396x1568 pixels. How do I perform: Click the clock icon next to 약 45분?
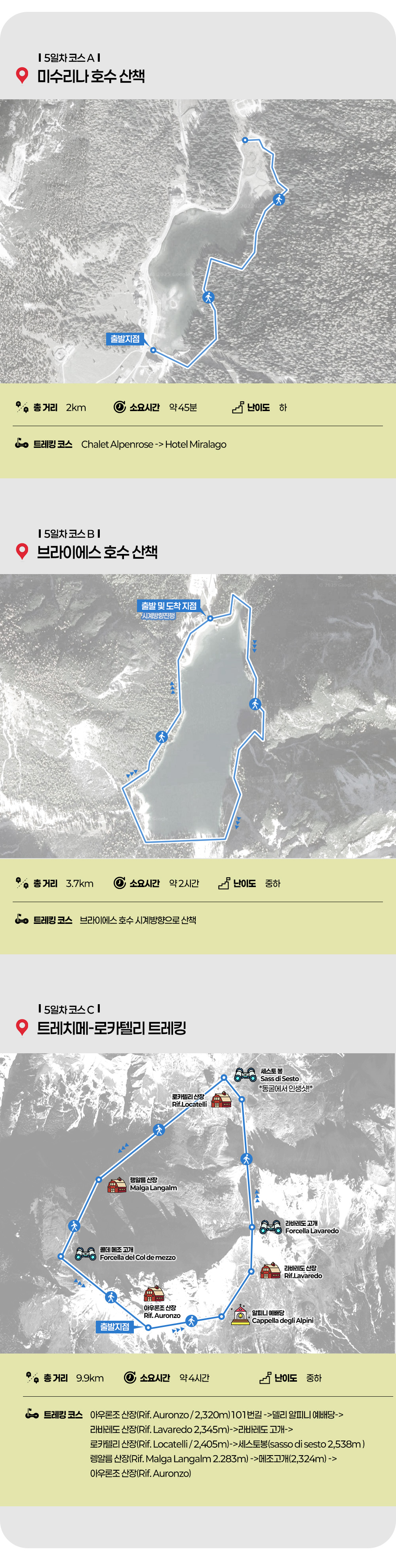[x=120, y=407]
